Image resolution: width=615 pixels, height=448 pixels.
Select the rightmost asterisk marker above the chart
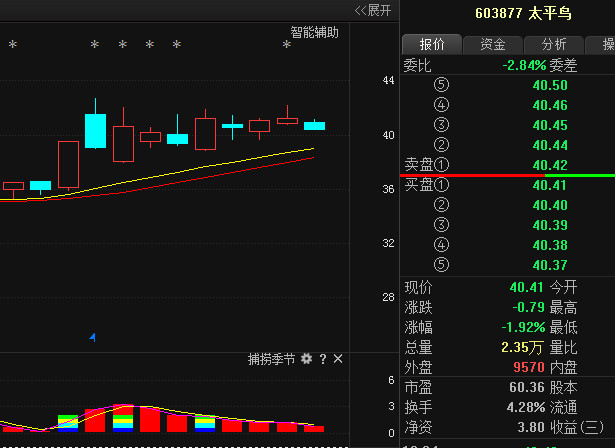[287, 45]
